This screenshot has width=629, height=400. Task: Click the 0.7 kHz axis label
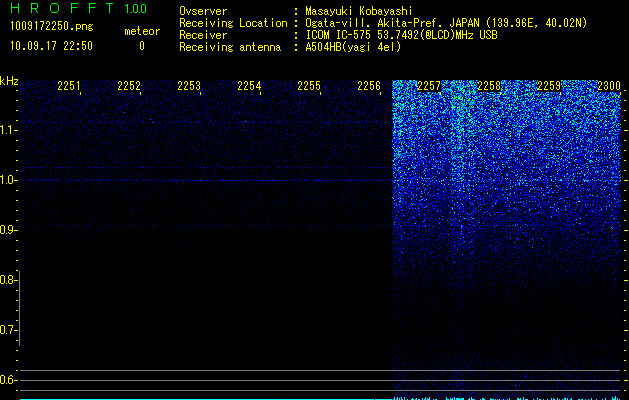[x=7, y=330]
